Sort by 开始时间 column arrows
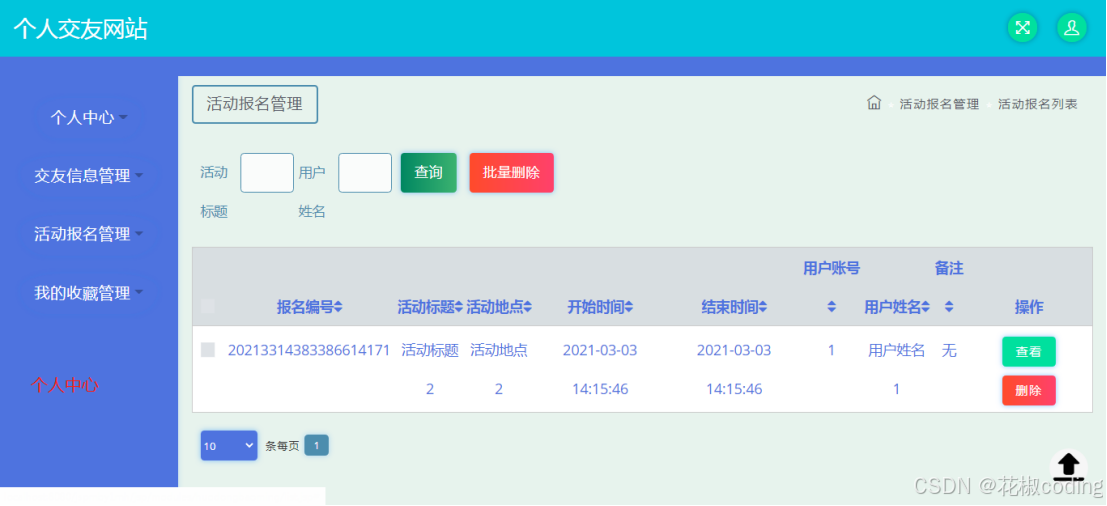Viewport: 1107px width, 506px height. pyautogui.click(x=628, y=307)
